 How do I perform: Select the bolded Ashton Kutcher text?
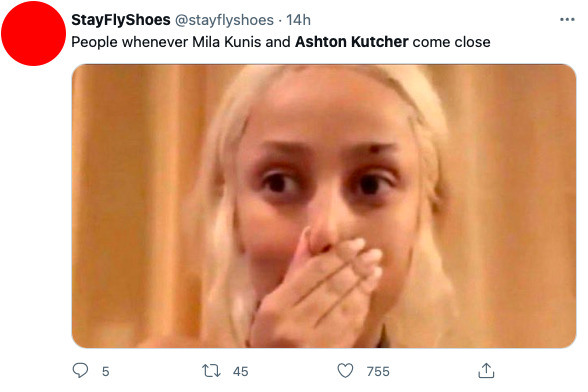pyautogui.click(x=351, y=42)
